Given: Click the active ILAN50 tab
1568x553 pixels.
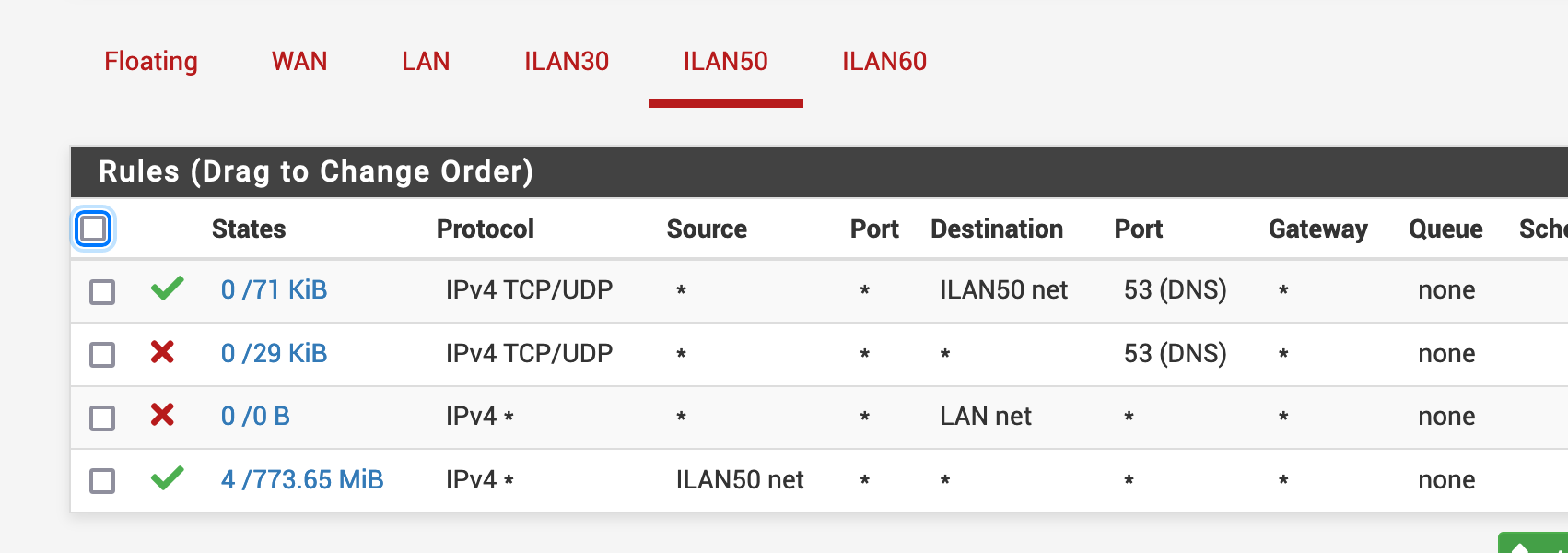Looking at the screenshot, I should coord(725,62).
